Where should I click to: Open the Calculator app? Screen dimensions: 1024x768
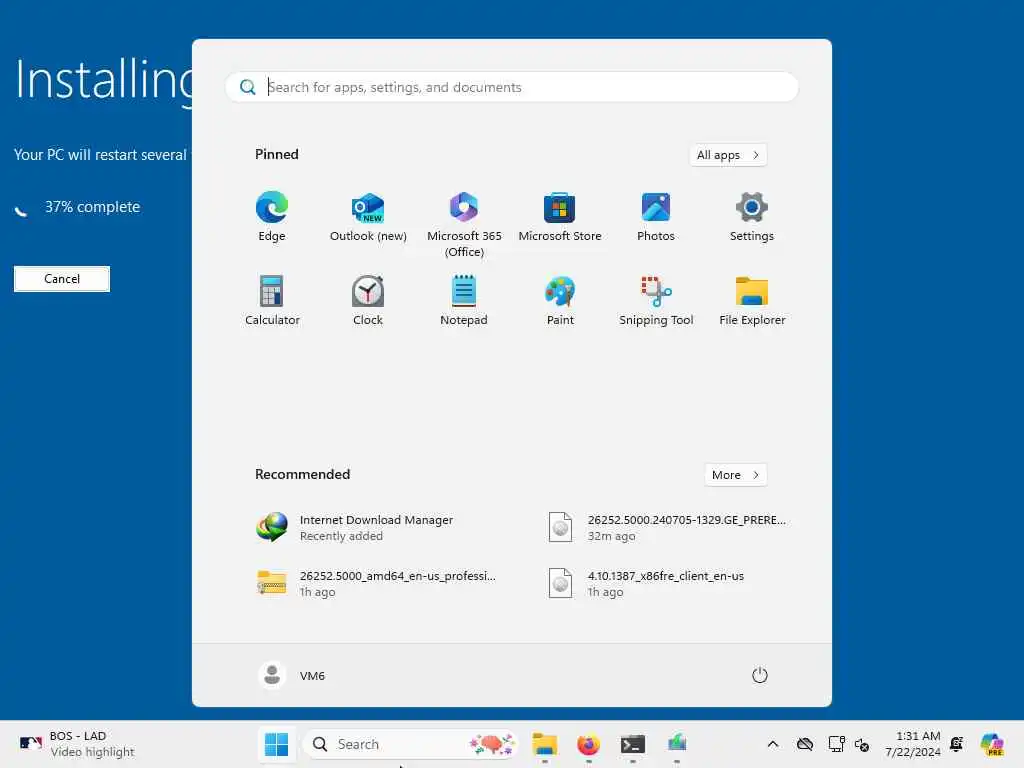(x=272, y=301)
